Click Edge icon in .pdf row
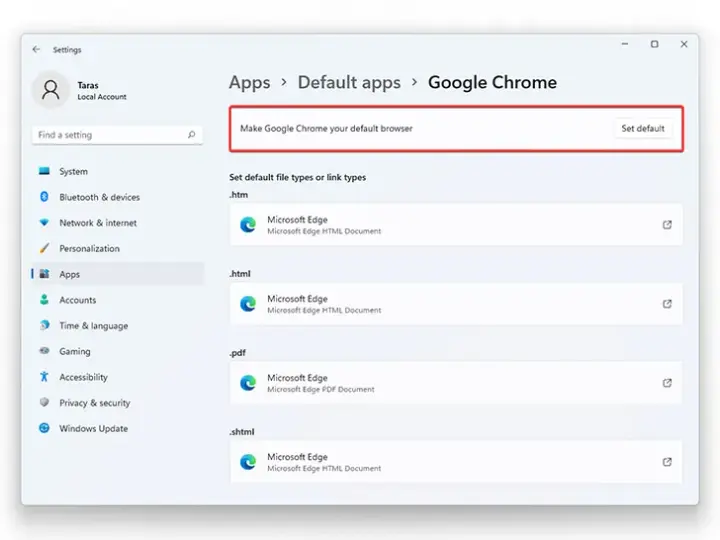 tap(248, 382)
